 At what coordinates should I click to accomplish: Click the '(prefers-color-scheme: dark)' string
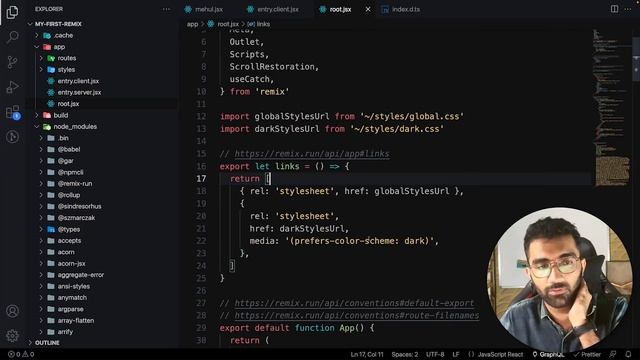pos(359,241)
